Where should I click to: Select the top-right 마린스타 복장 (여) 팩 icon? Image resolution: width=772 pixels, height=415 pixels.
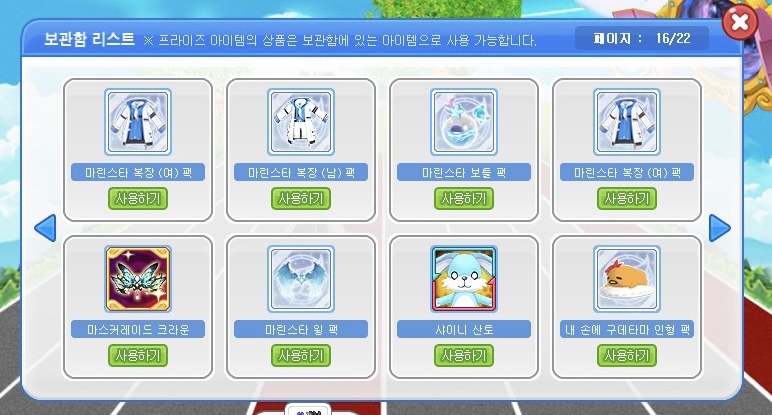[x=627, y=122]
